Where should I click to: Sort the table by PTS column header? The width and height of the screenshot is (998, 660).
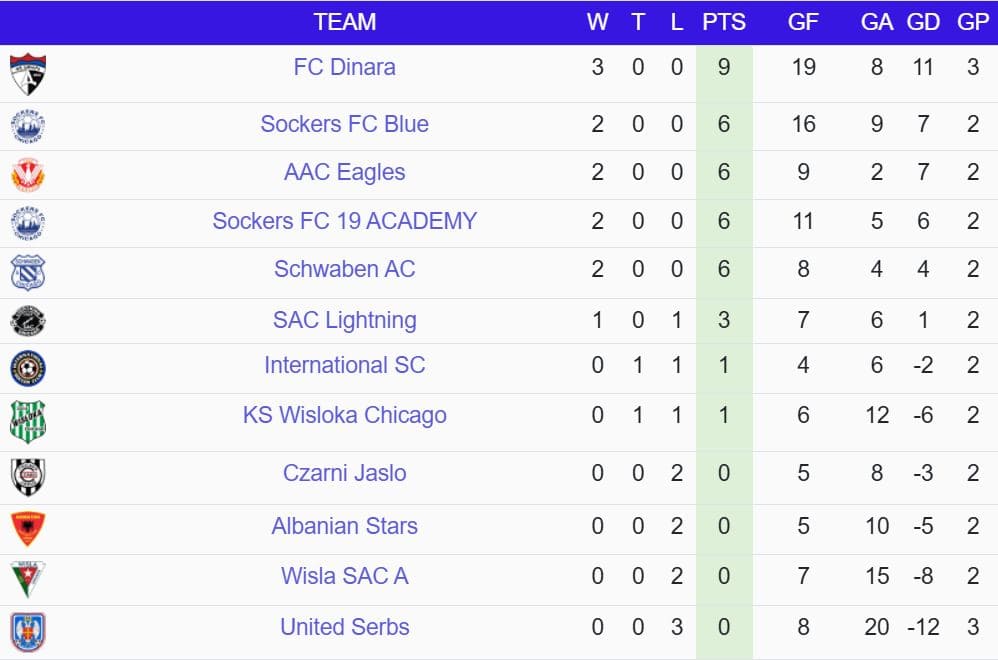[x=724, y=22]
